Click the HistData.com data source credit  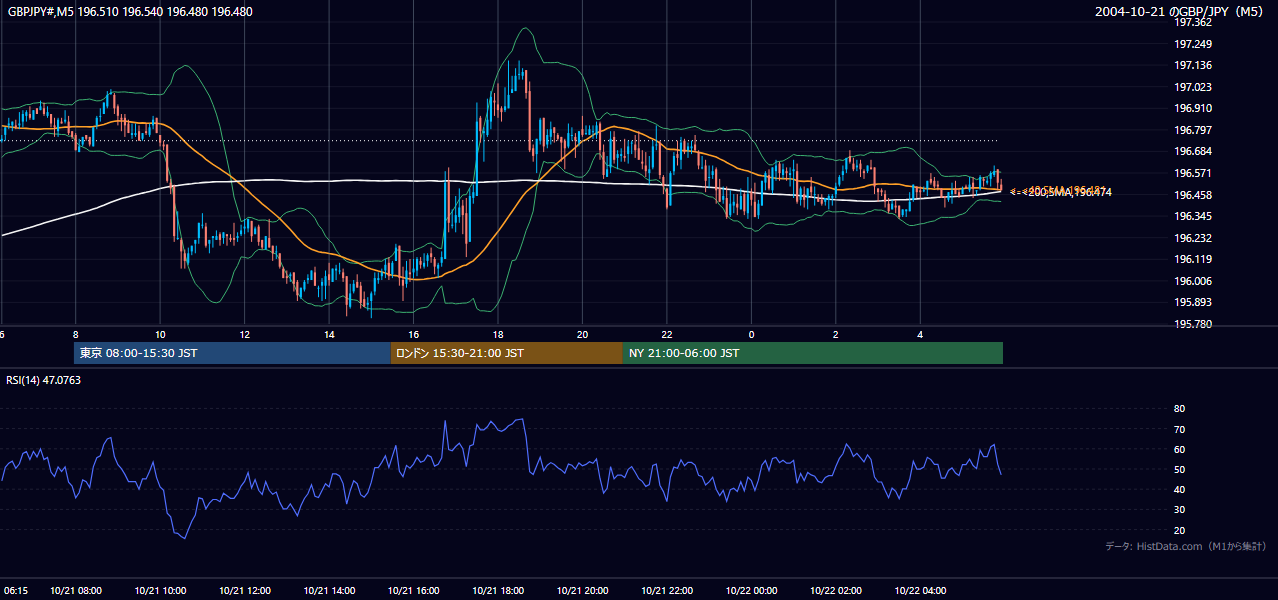[1186, 546]
